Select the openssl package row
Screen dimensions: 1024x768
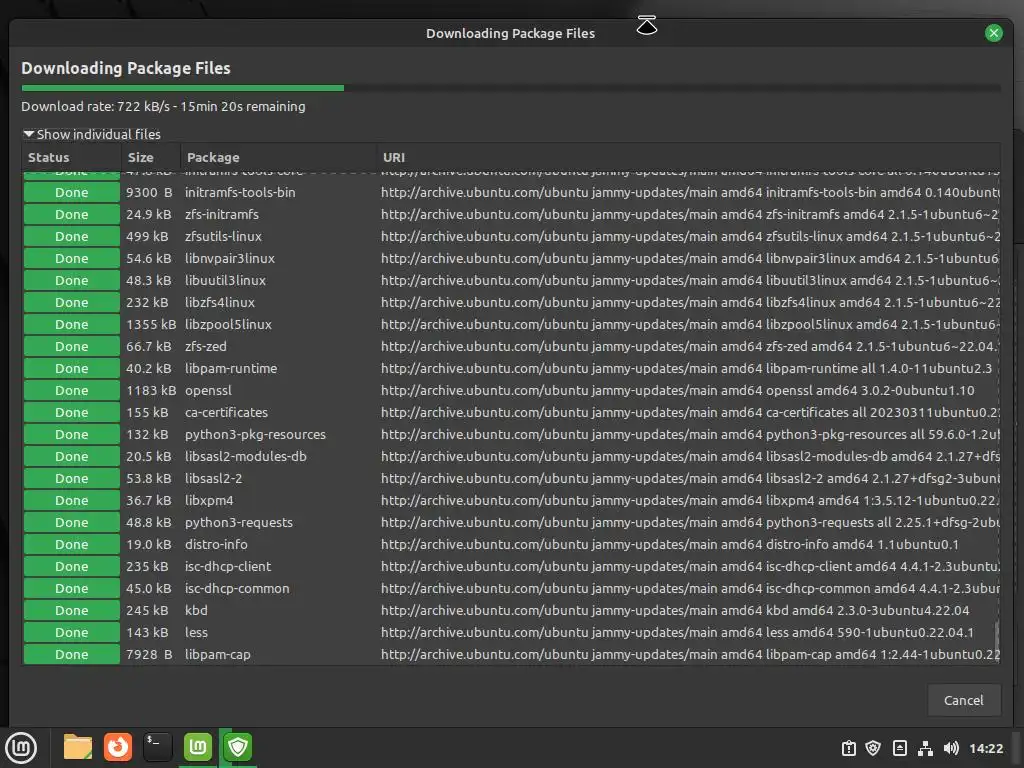(x=511, y=391)
